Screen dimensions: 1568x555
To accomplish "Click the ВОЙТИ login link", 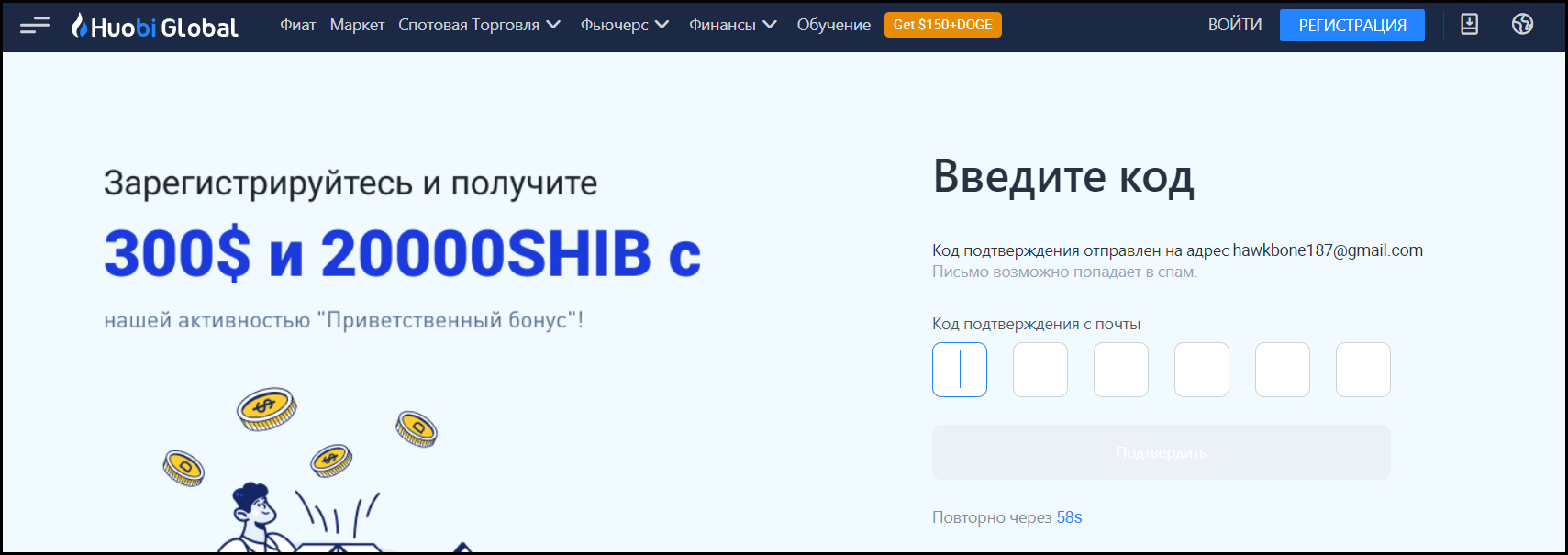I will click(x=1235, y=25).
